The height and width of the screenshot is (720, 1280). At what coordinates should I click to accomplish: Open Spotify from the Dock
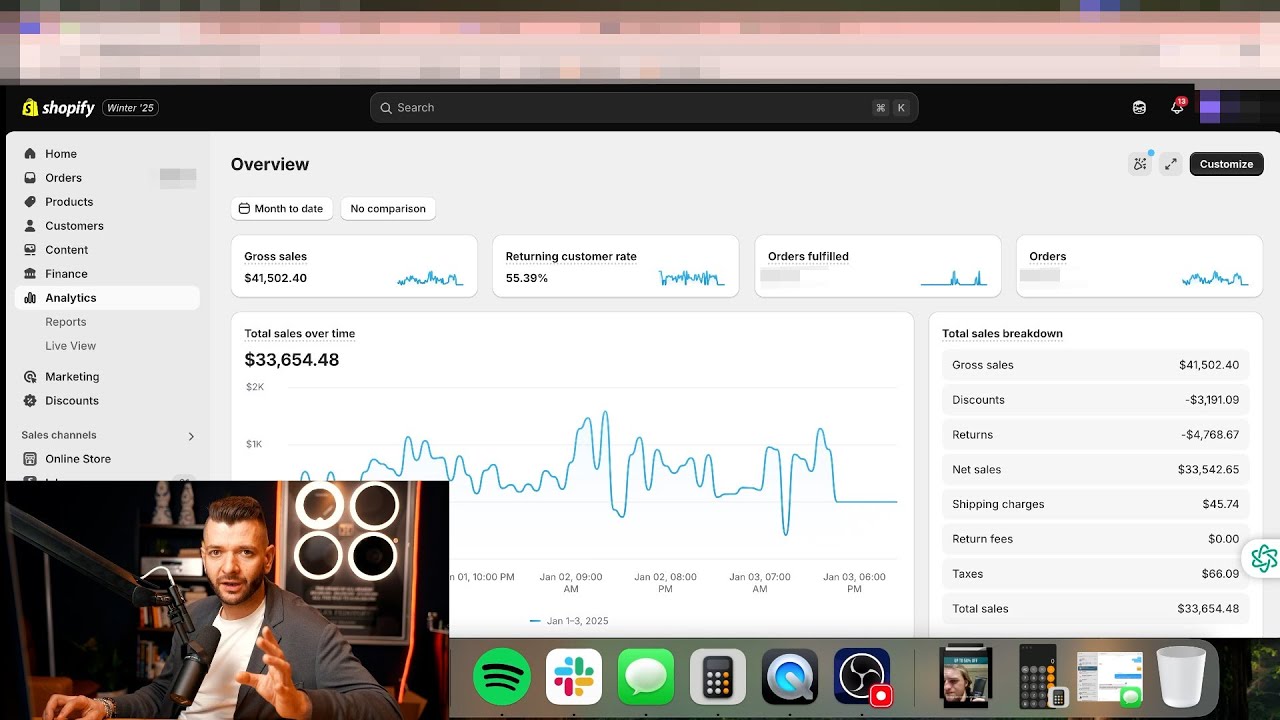point(502,677)
